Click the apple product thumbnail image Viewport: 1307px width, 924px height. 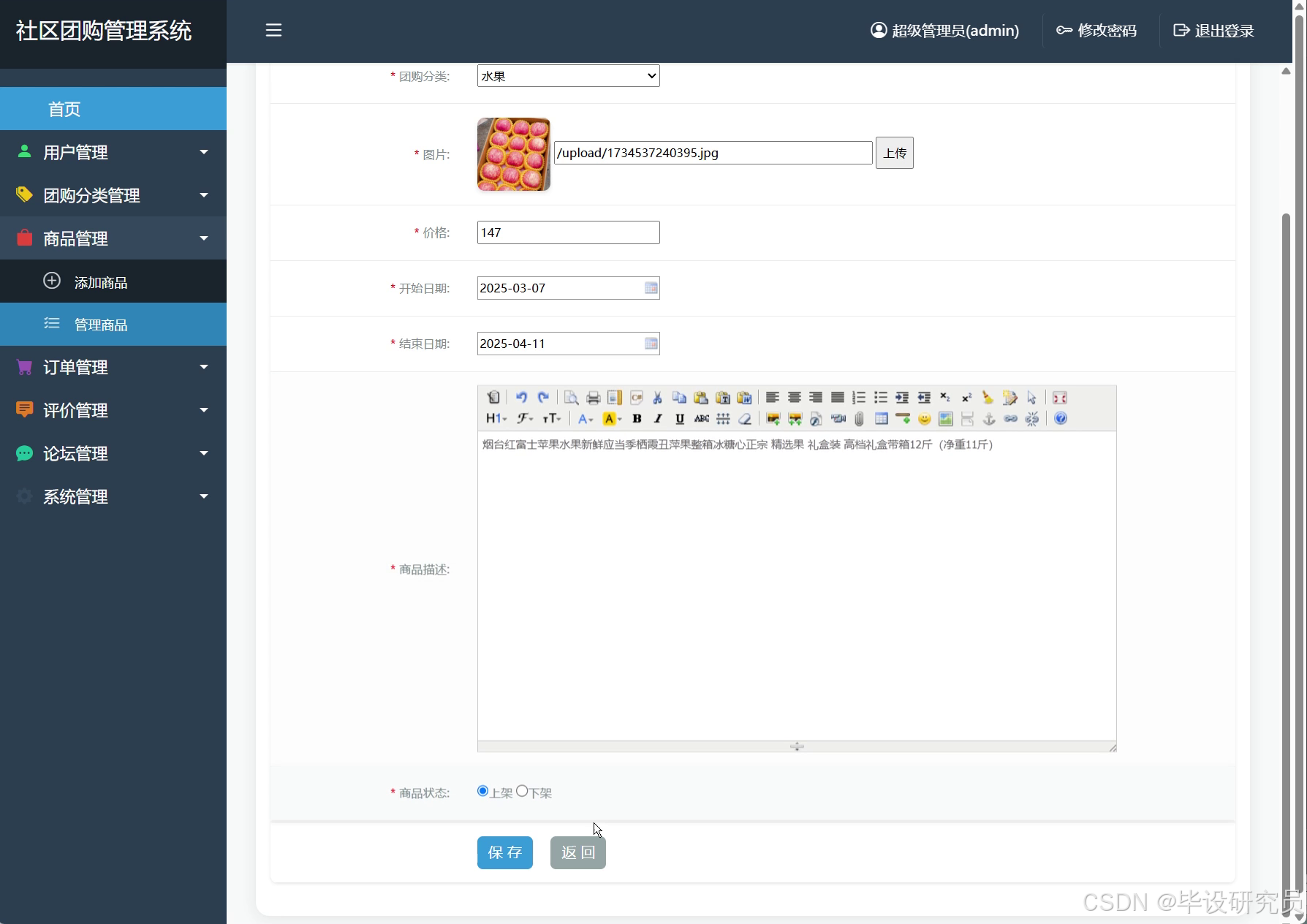point(514,154)
